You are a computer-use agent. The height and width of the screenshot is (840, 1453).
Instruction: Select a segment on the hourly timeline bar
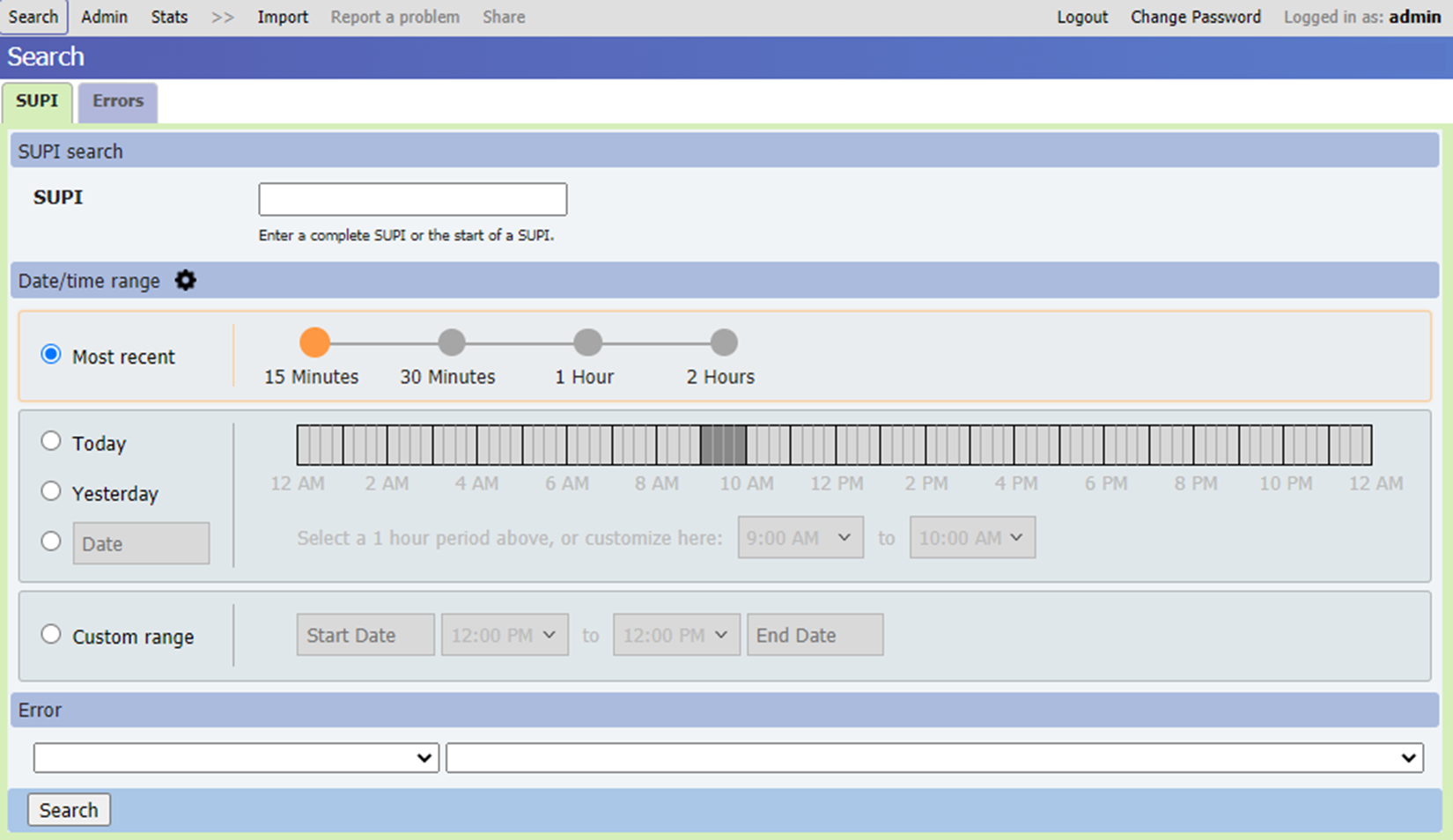tap(722, 445)
